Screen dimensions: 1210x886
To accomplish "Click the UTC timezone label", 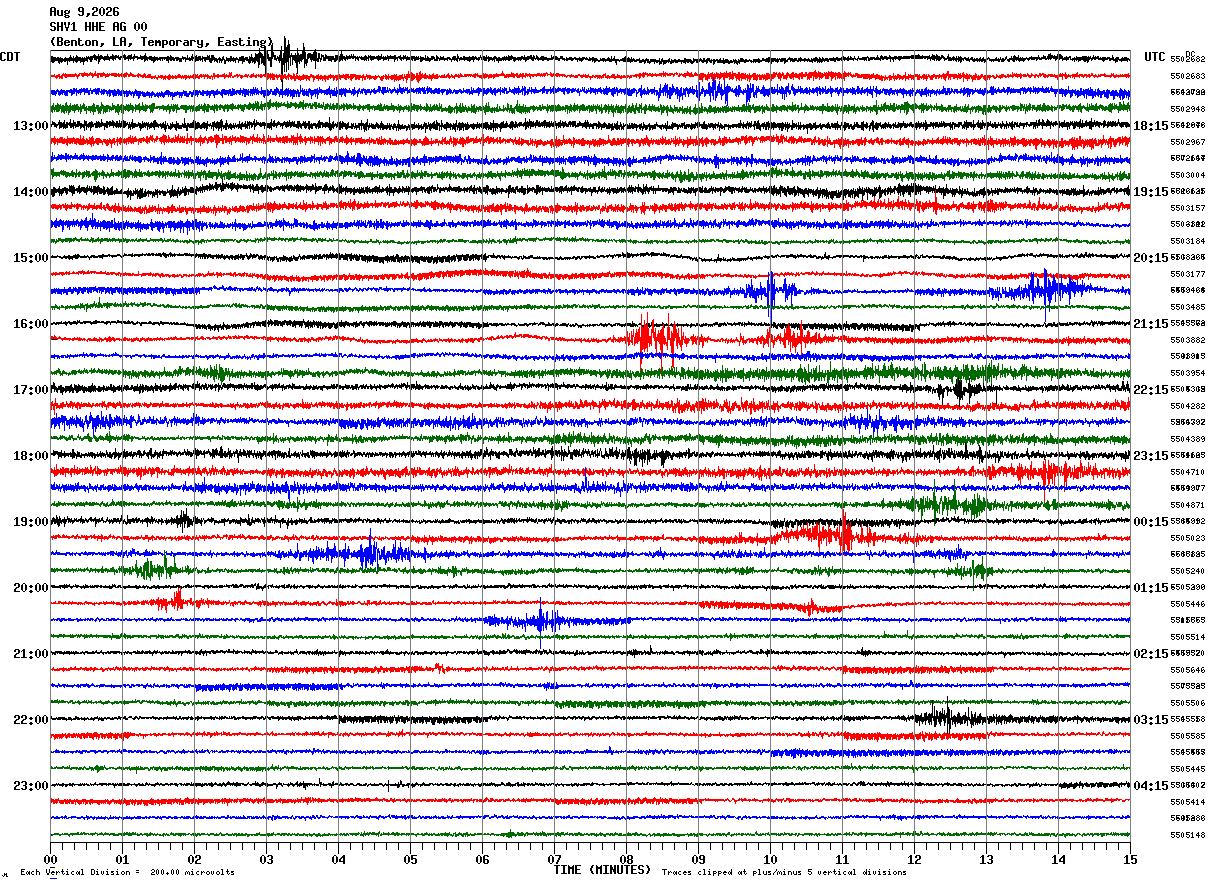I will (x=1155, y=57).
